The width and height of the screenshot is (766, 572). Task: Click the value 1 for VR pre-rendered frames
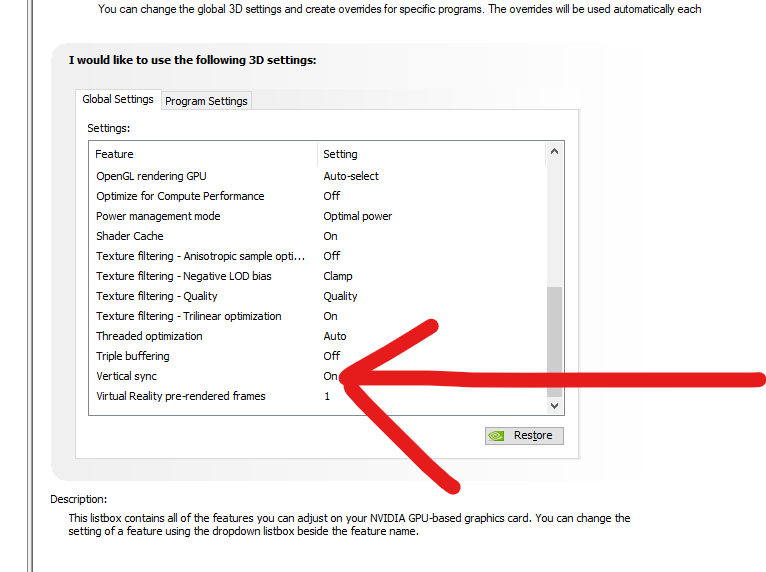click(x=327, y=396)
